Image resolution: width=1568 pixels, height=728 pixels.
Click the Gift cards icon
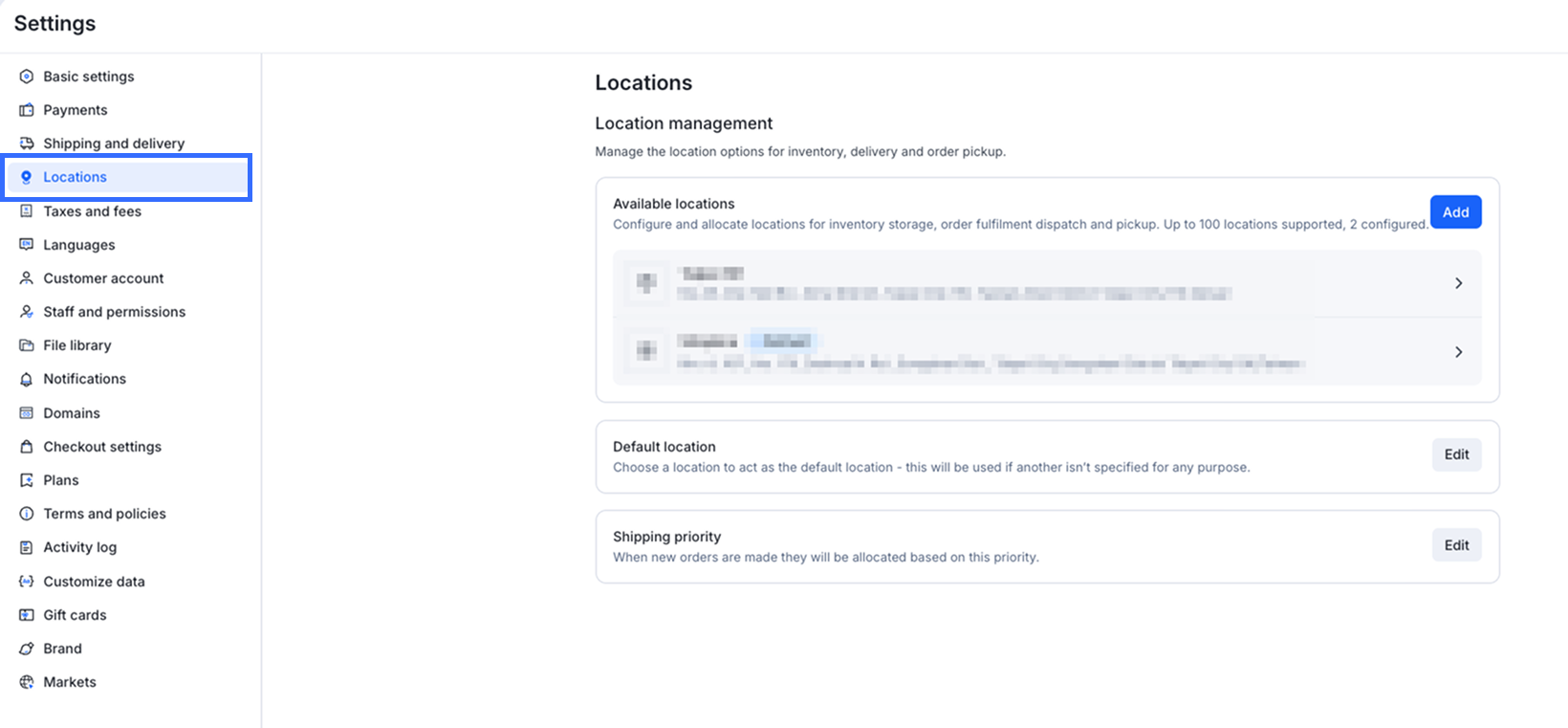click(x=27, y=615)
